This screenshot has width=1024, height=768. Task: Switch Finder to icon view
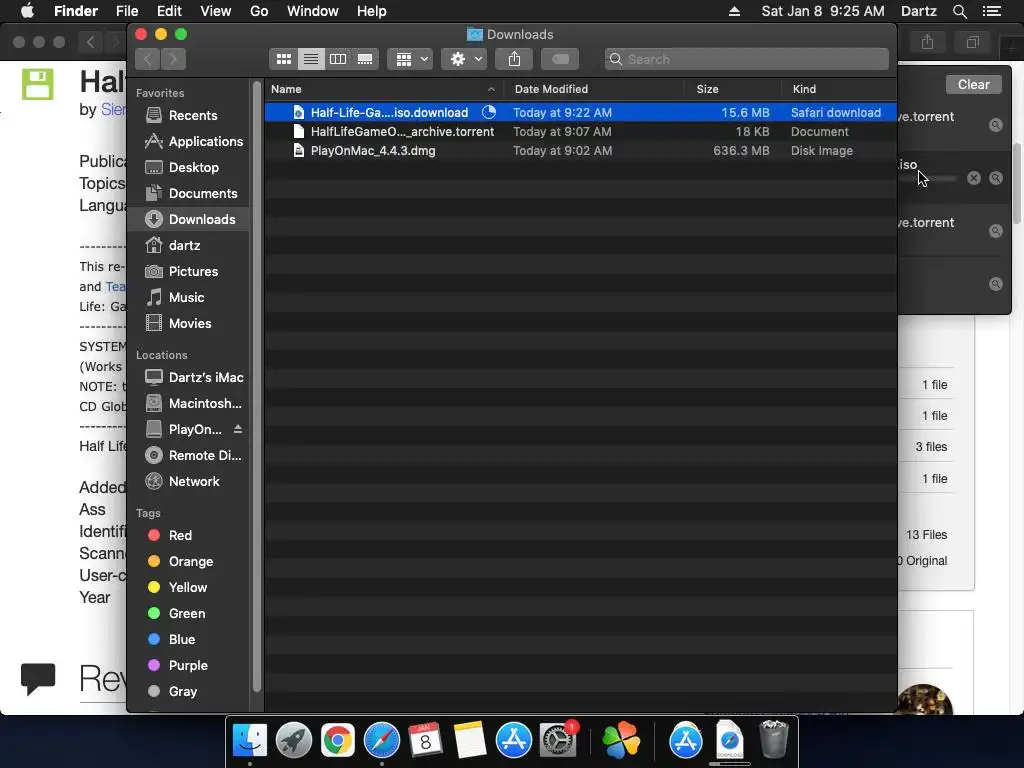click(x=283, y=59)
